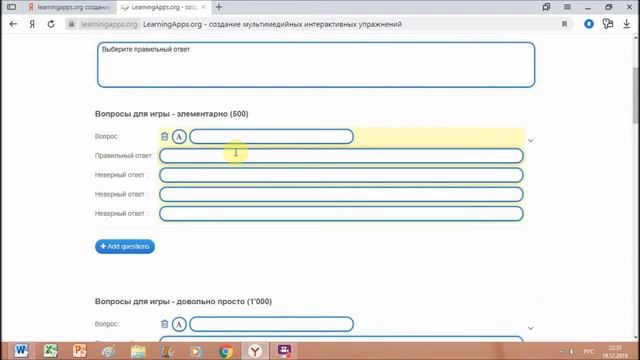Open the media player from the taskbar
The width and height of the screenshot is (640, 360).
196,351
